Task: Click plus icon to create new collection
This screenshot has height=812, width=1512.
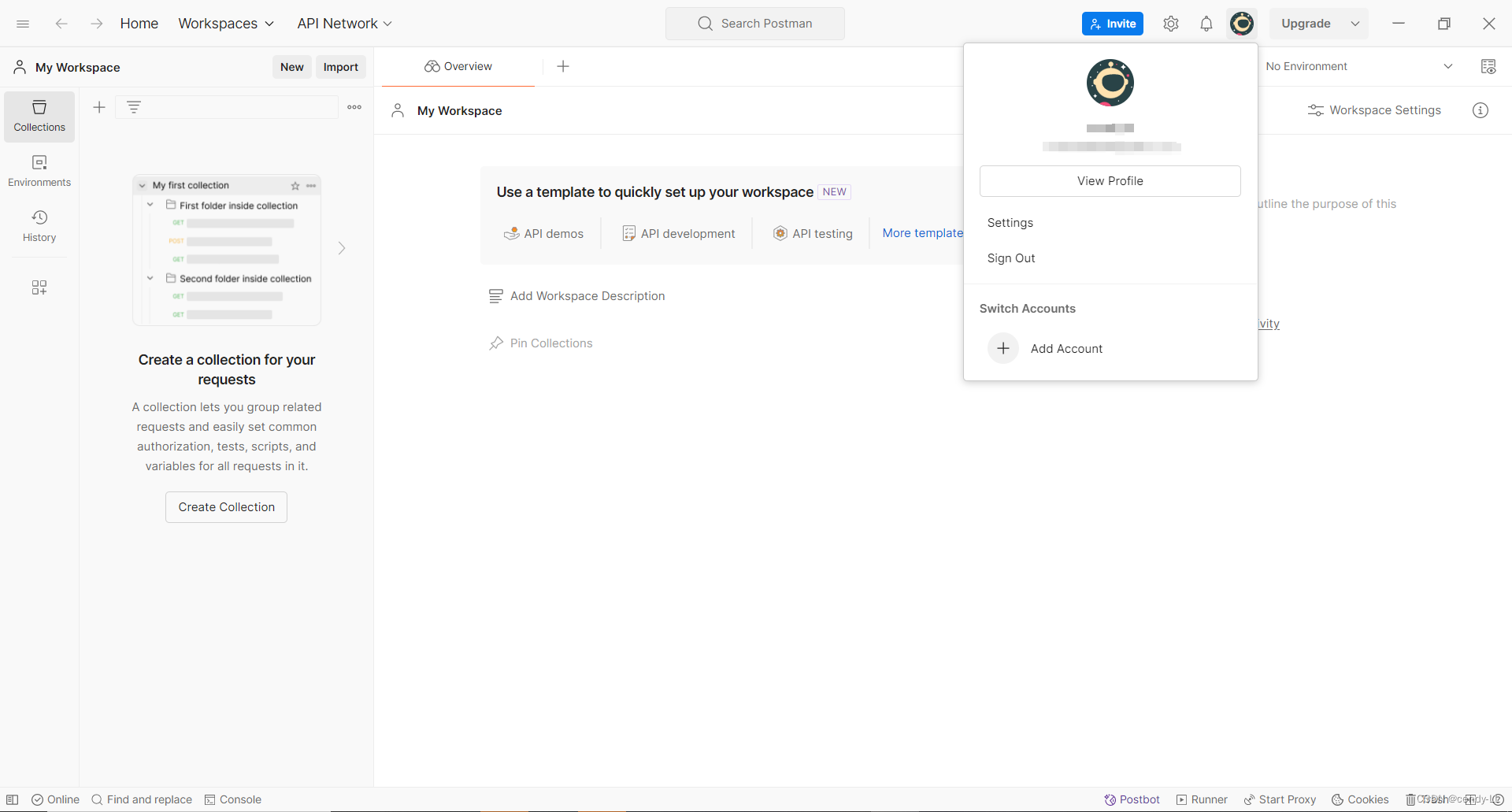Action: coord(99,107)
